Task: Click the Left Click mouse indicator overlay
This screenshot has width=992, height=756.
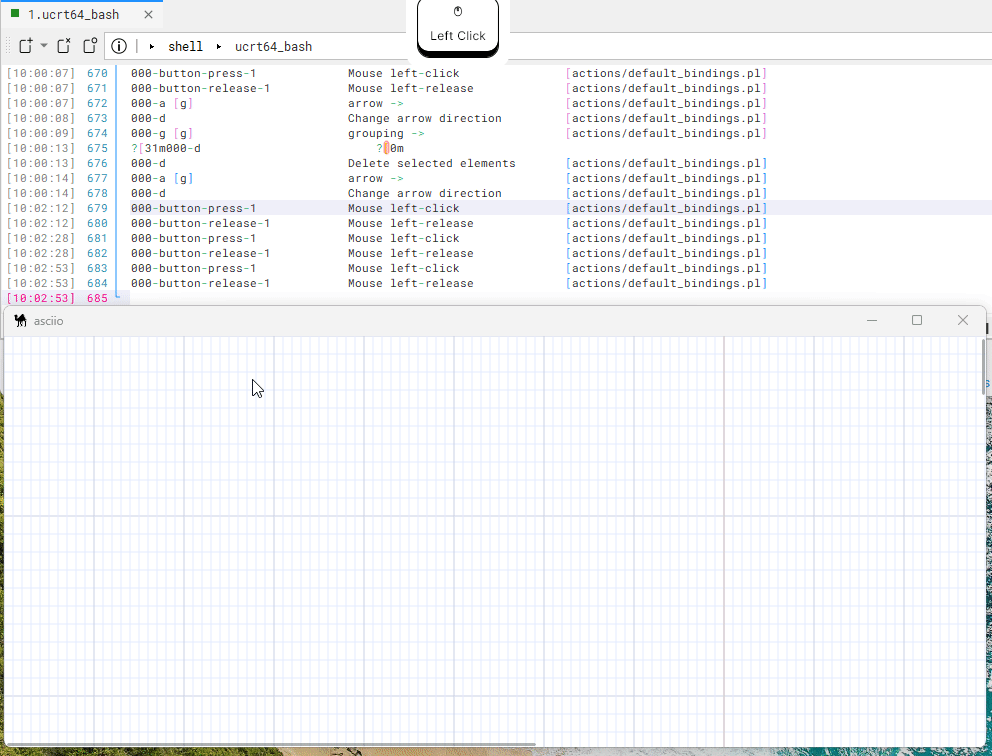Action: (x=457, y=24)
